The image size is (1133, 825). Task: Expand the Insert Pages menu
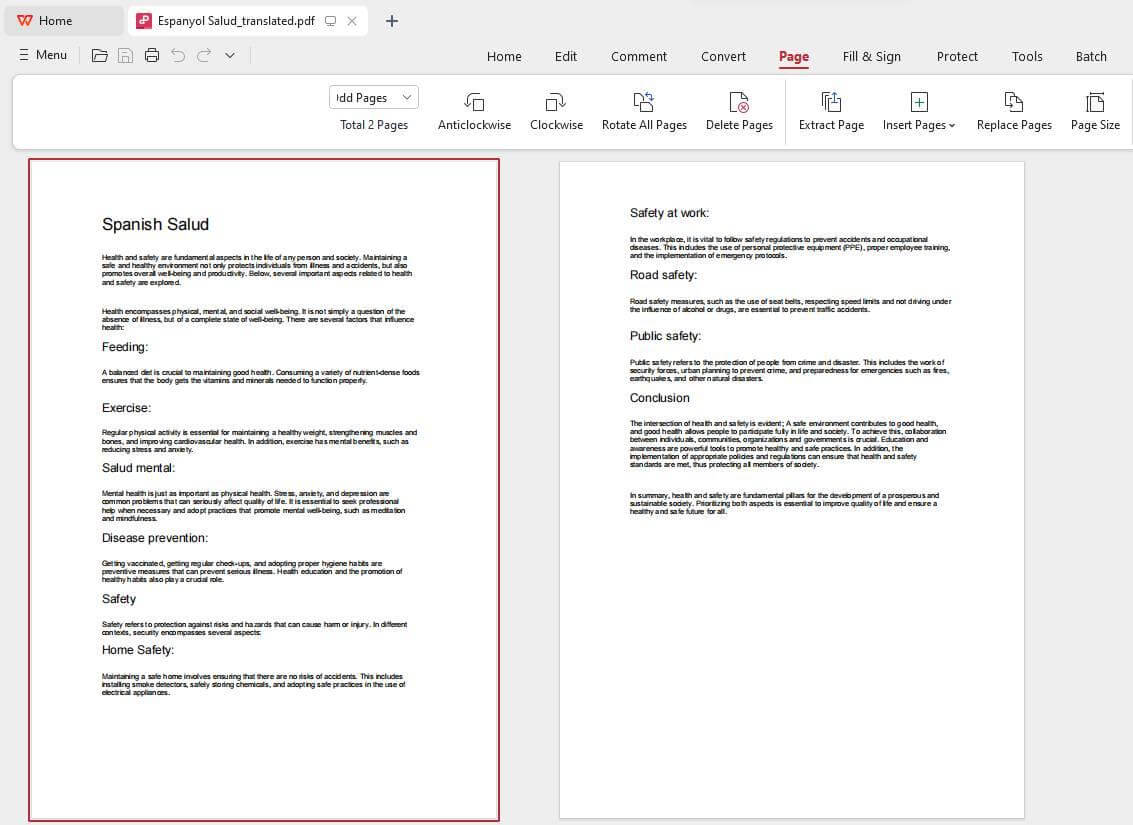[918, 108]
